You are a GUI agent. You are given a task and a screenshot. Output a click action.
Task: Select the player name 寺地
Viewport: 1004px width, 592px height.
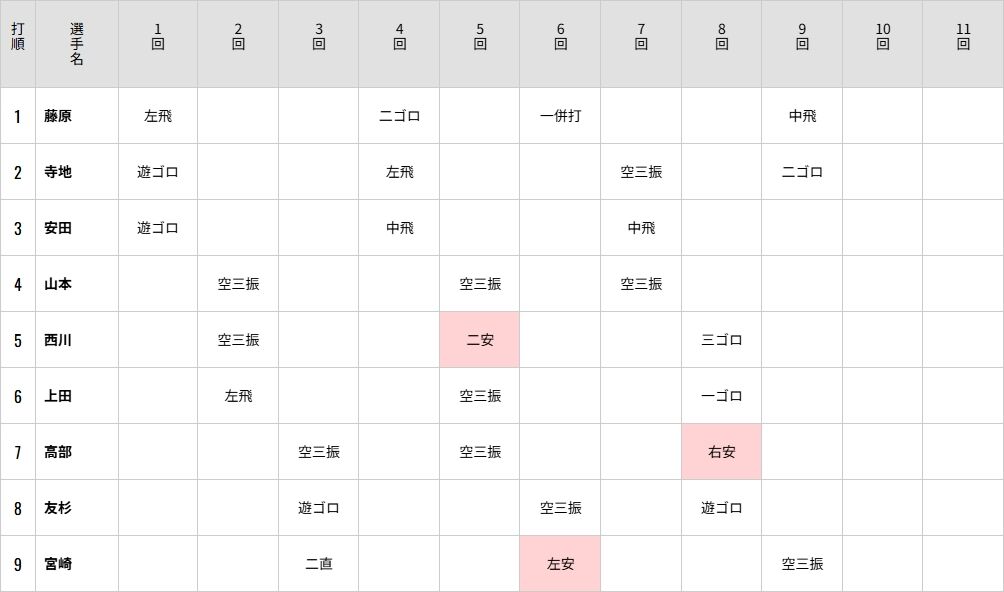point(58,172)
